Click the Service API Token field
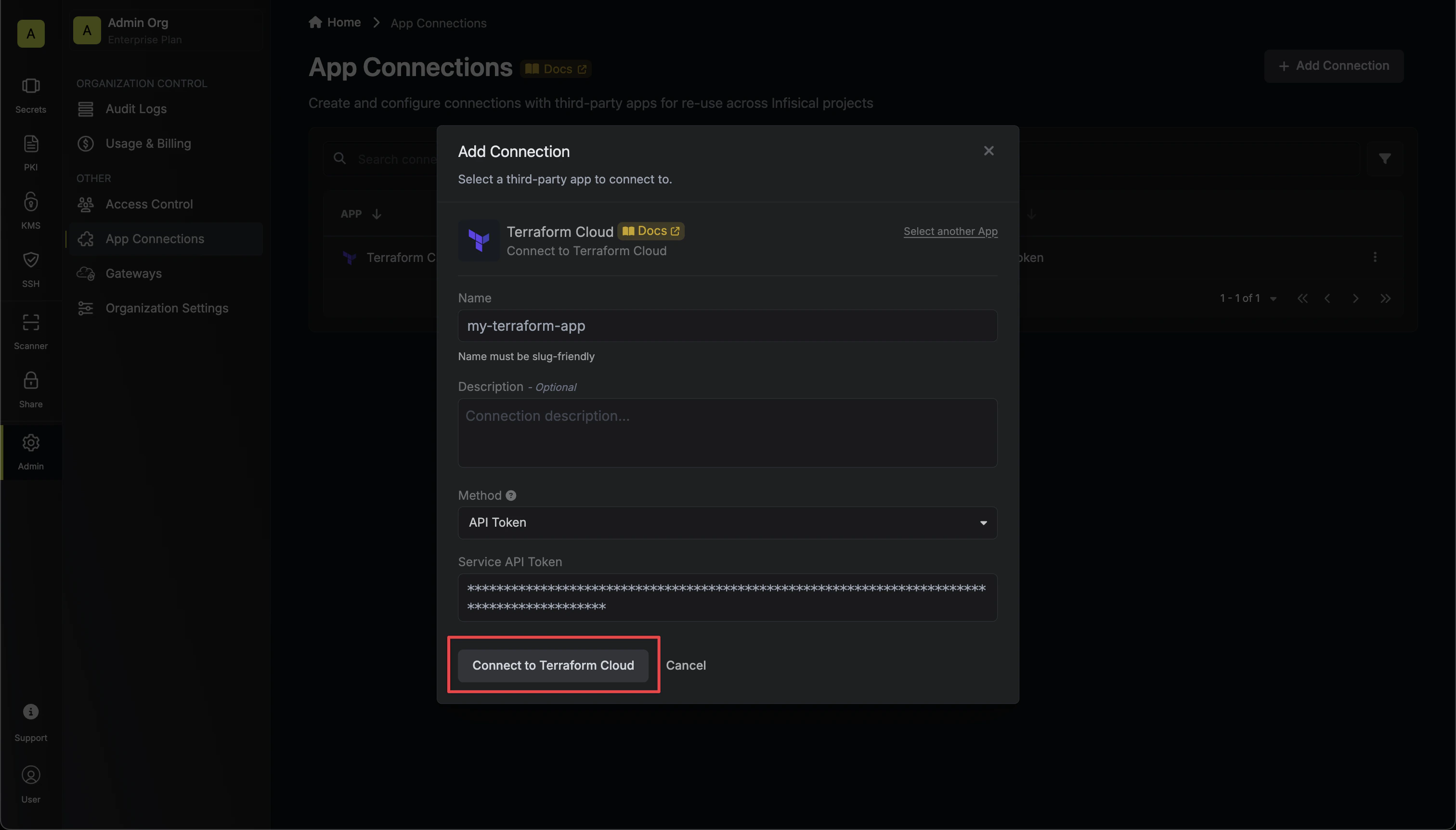1456x830 pixels. 728,597
